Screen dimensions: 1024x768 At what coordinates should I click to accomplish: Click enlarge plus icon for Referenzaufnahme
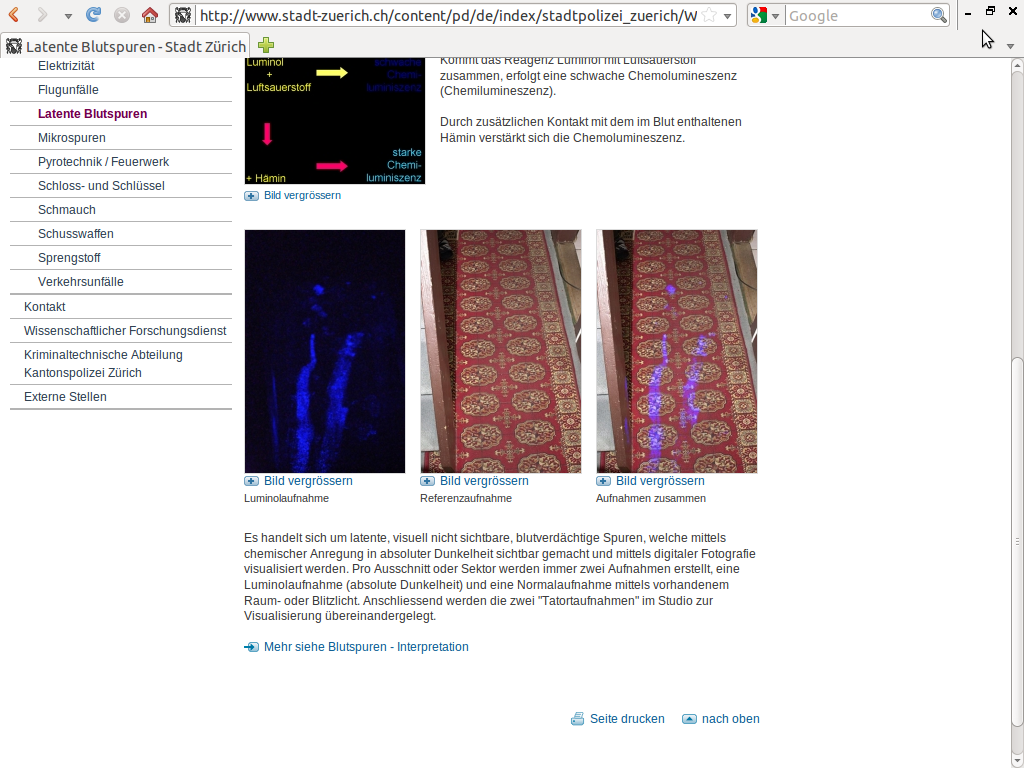click(x=427, y=481)
